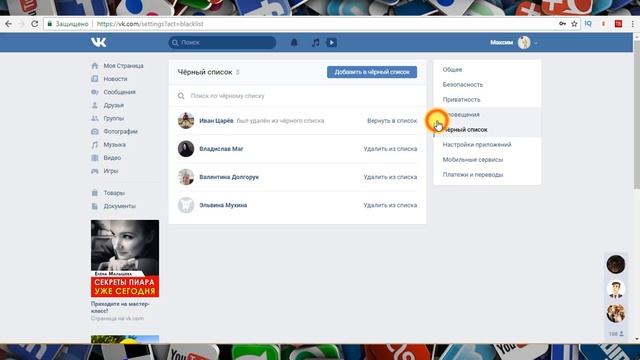Open the music note icon in header
The width and height of the screenshot is (640, 360).
pos(316,42)
